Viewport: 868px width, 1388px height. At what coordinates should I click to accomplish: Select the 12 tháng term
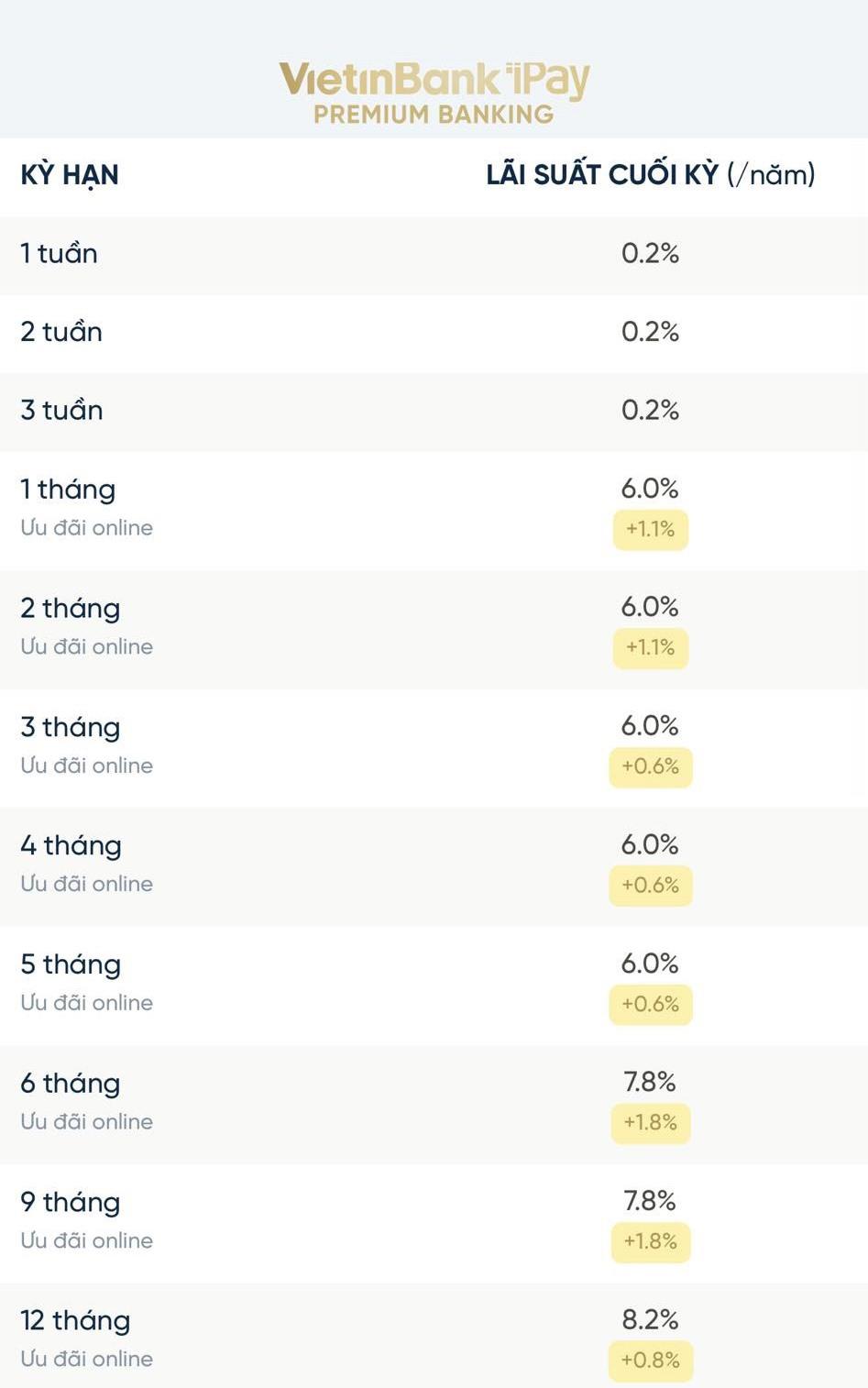75,1320
